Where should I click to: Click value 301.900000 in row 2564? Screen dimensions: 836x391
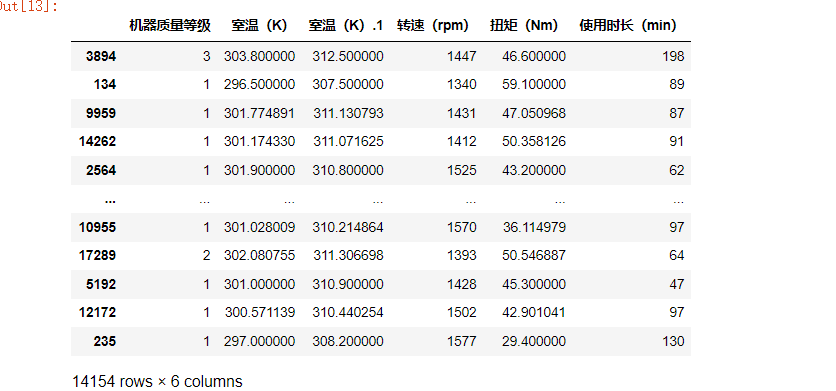(260, 171)
